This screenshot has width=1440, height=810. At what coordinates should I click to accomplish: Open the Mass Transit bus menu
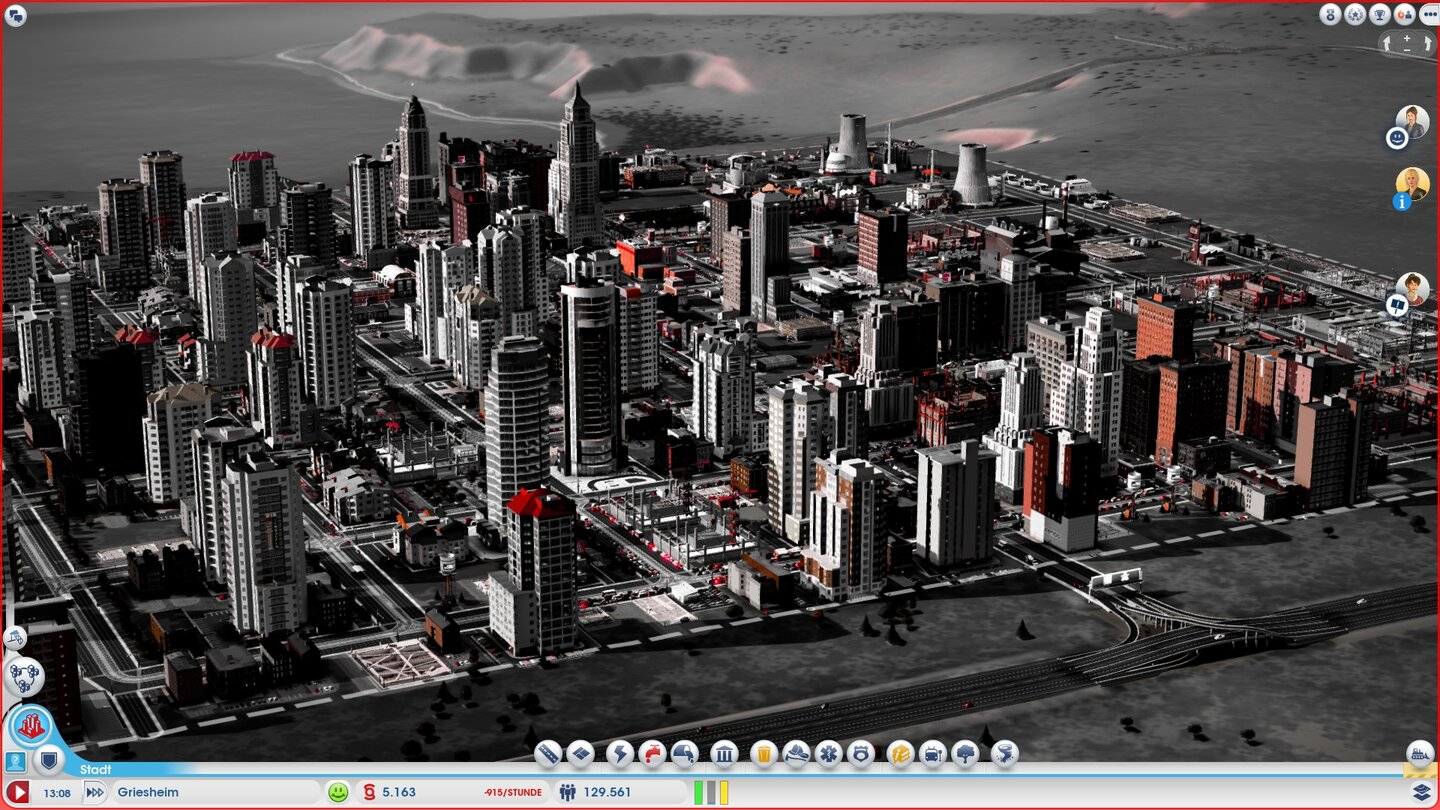tap(933, 753)
